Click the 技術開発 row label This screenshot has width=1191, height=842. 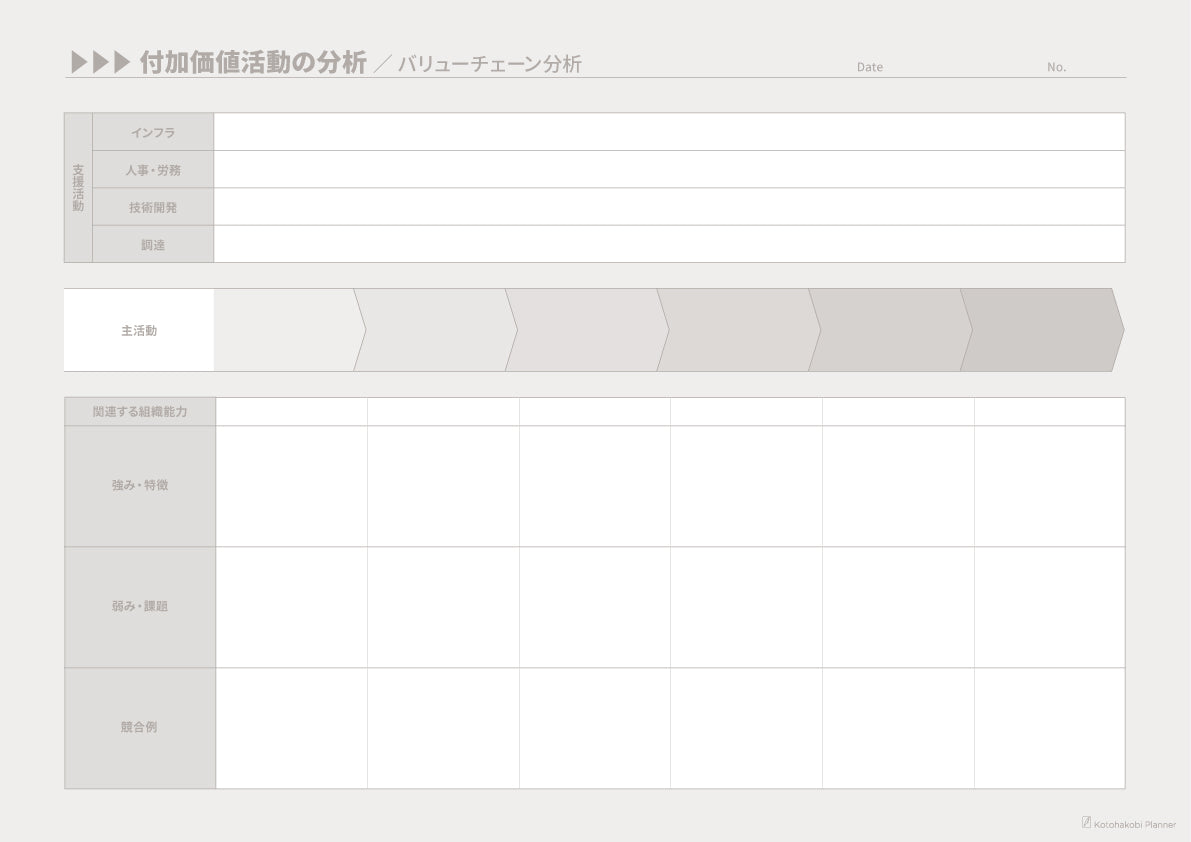(x=153, y=207)
